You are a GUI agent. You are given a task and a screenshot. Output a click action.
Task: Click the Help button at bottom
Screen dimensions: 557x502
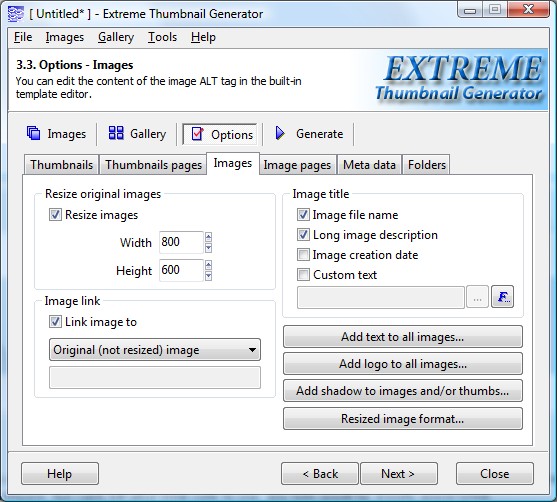click(60, 474)
